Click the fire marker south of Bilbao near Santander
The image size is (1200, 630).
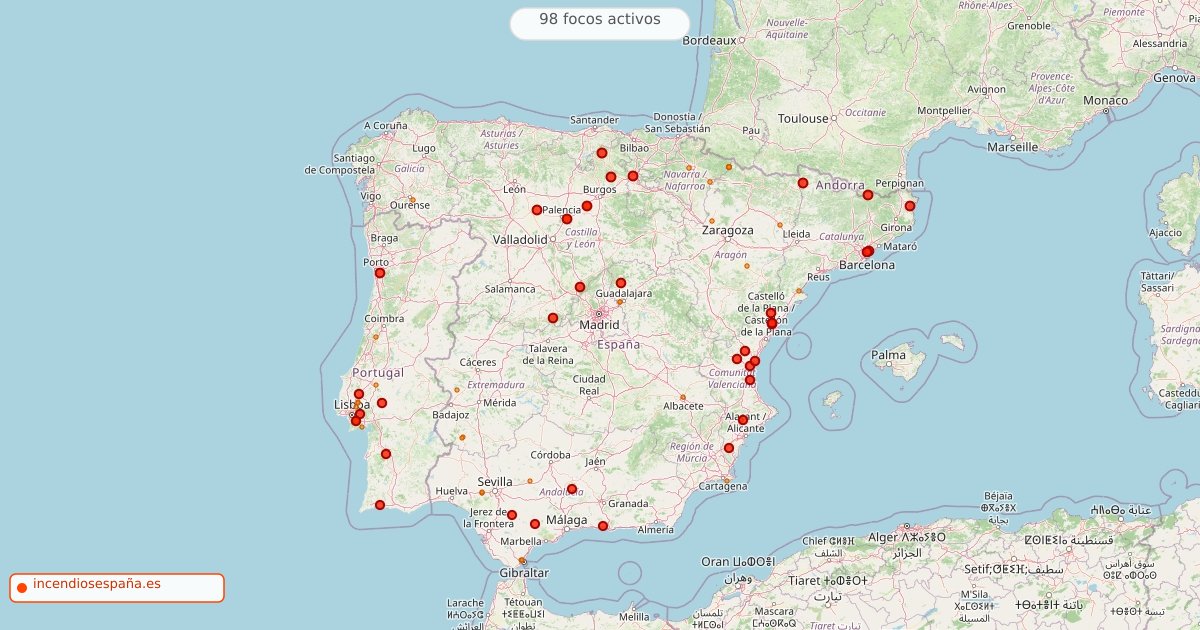[x=602, y=153]
